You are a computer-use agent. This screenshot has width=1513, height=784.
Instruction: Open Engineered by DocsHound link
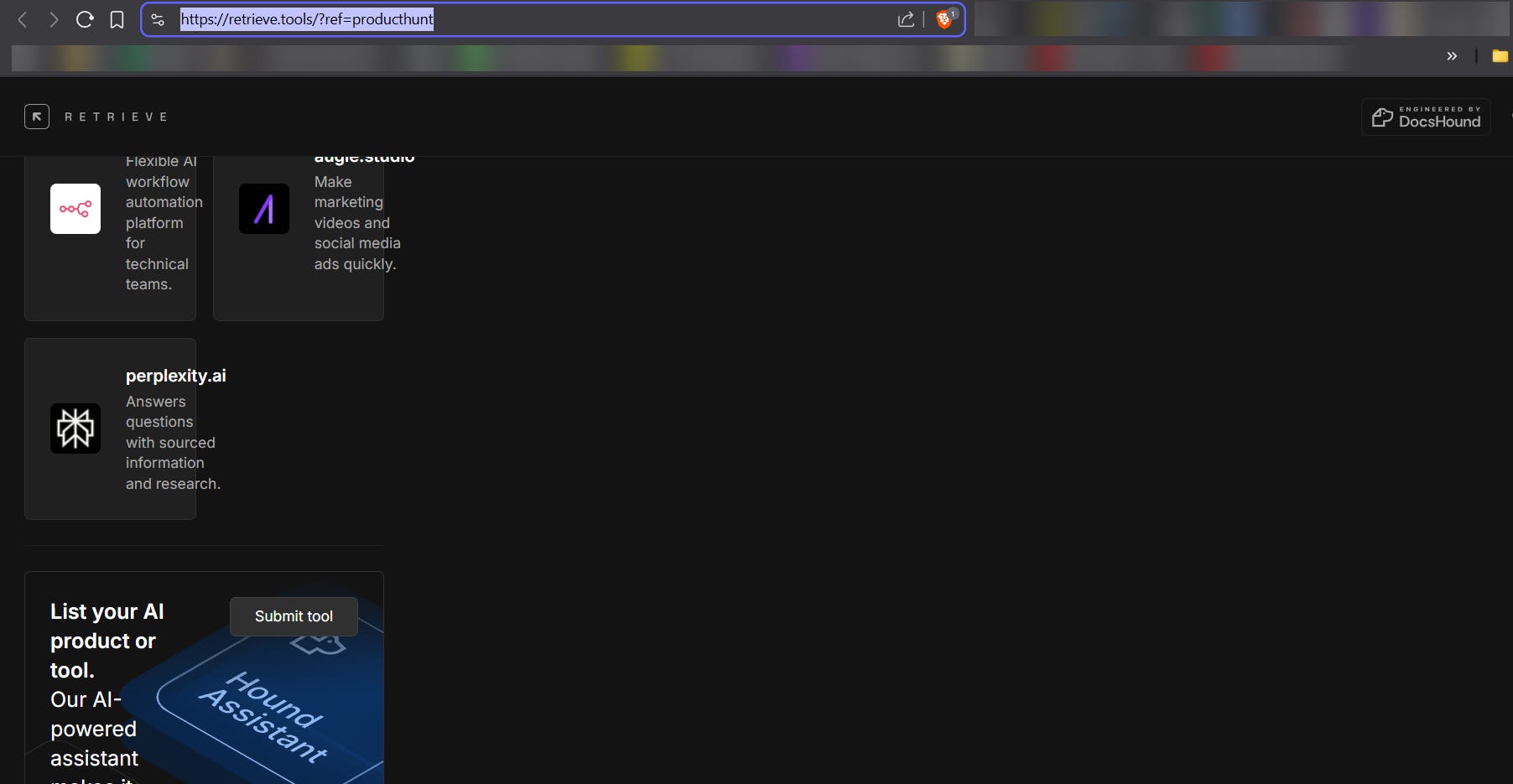click(x=1426, y=117)
